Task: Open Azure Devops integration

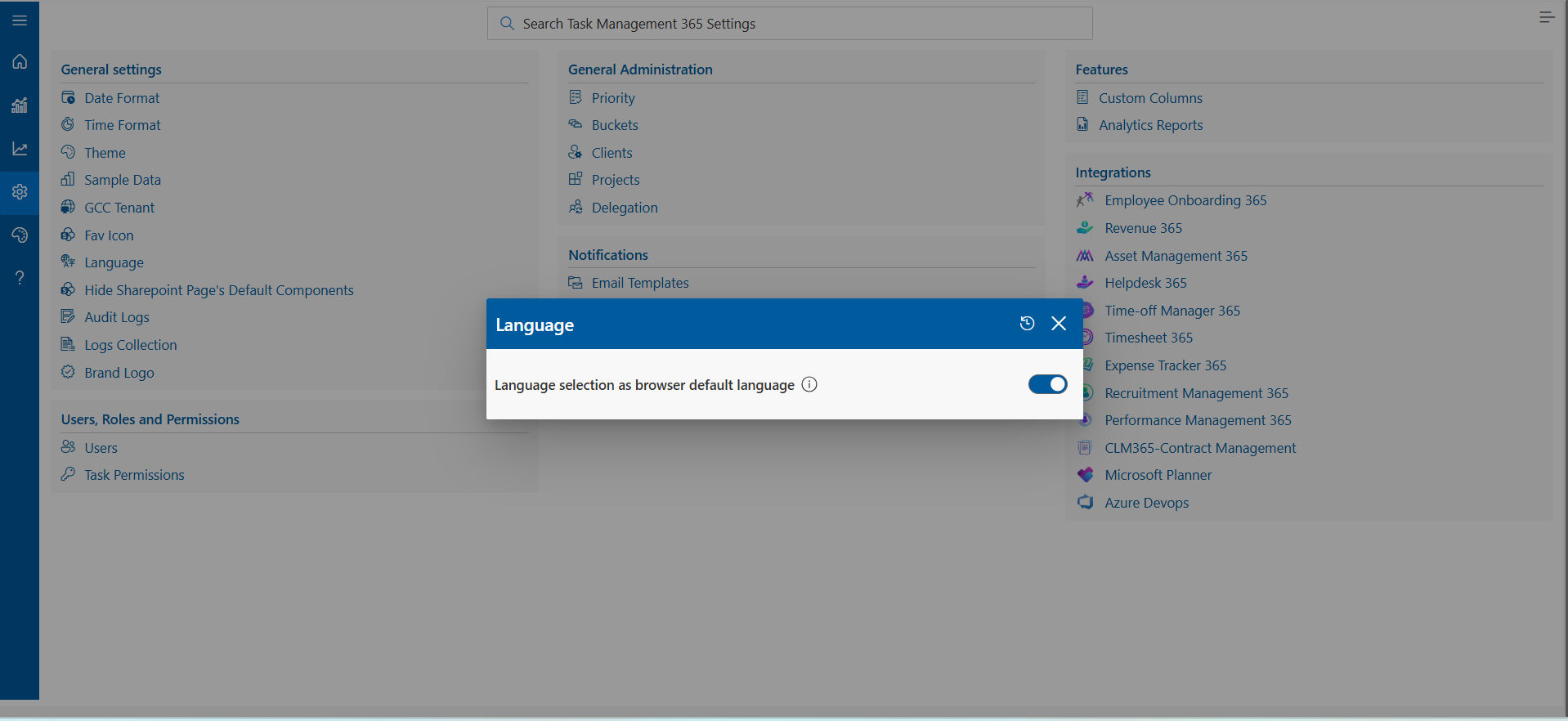Action: coord(1146,503)
